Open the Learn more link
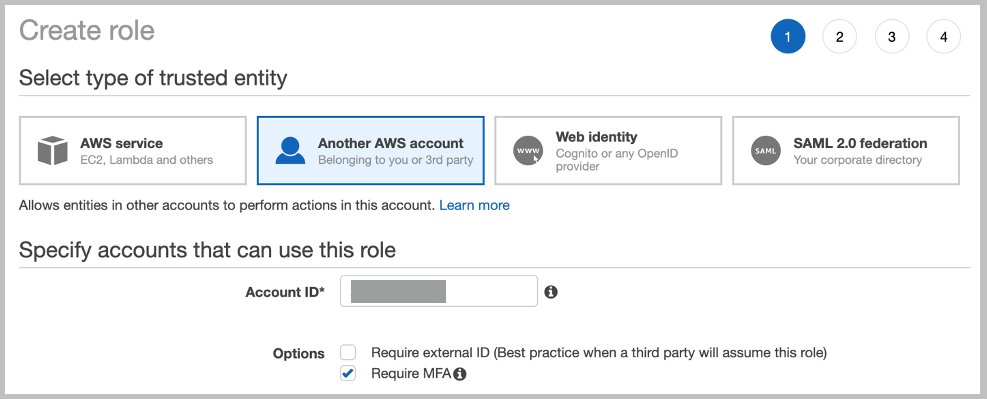The height and width of the screenshot is (399, 987). point(475,205)
